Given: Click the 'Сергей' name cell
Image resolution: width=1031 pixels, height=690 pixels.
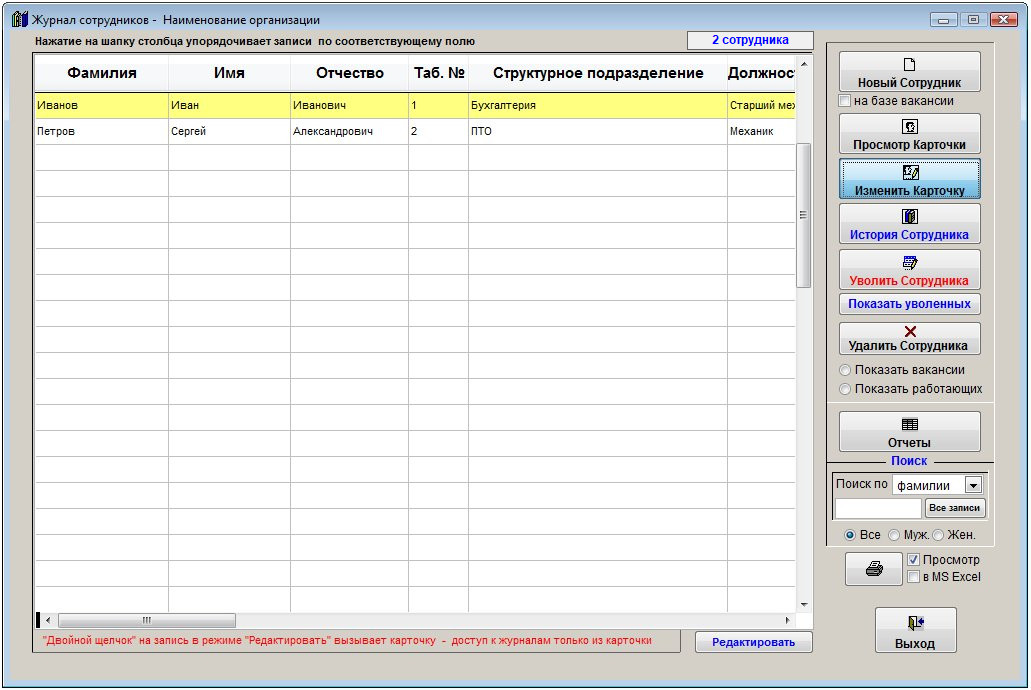Looking at the screenshot, I should pyautogui.click(x=229, y=132).
